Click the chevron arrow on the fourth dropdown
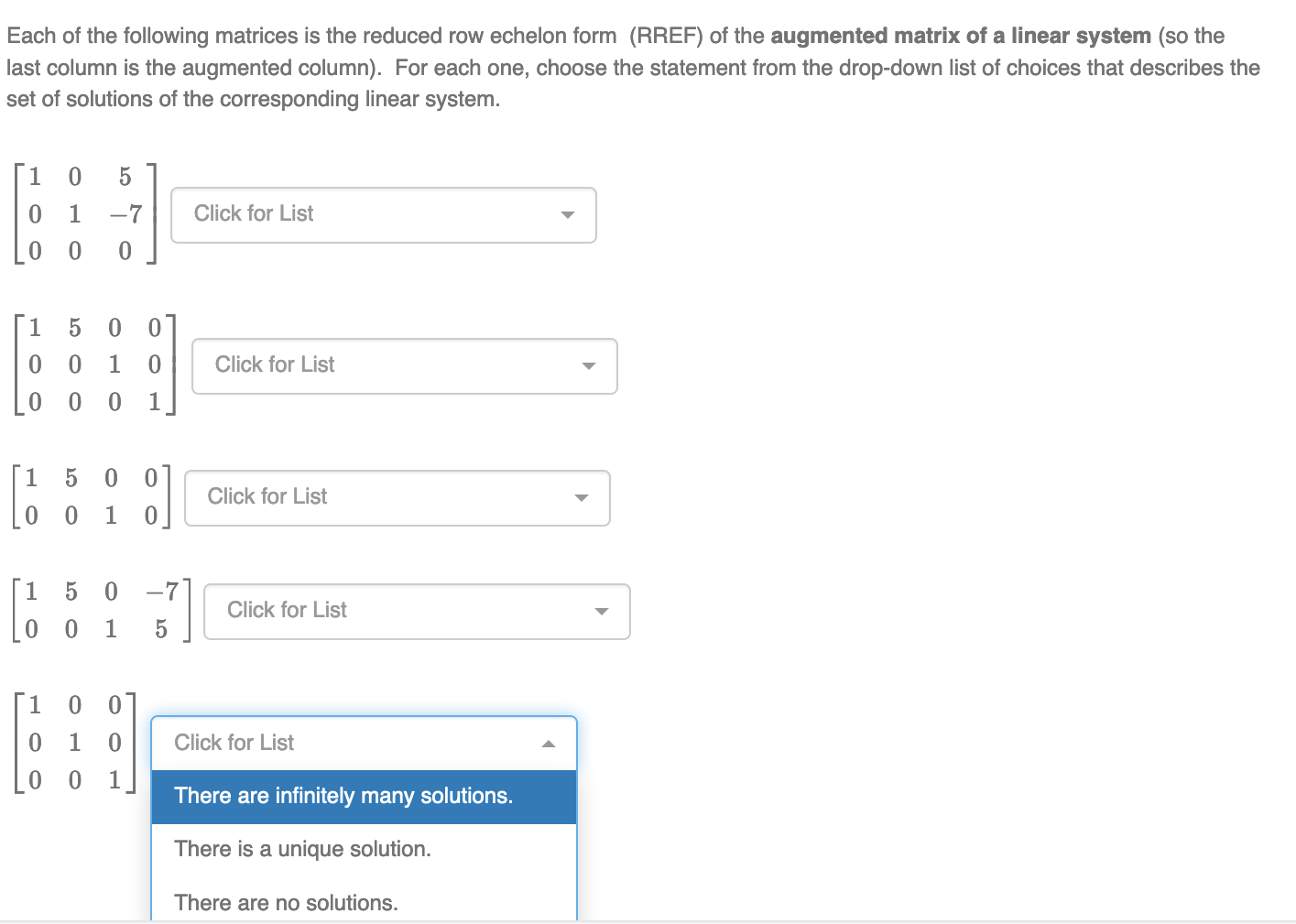This screenshot has height=924, width=1296. click(602, 612)
